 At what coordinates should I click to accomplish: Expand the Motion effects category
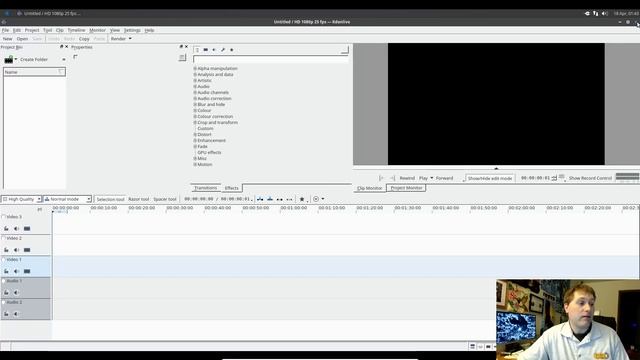[x=195, y=164]
